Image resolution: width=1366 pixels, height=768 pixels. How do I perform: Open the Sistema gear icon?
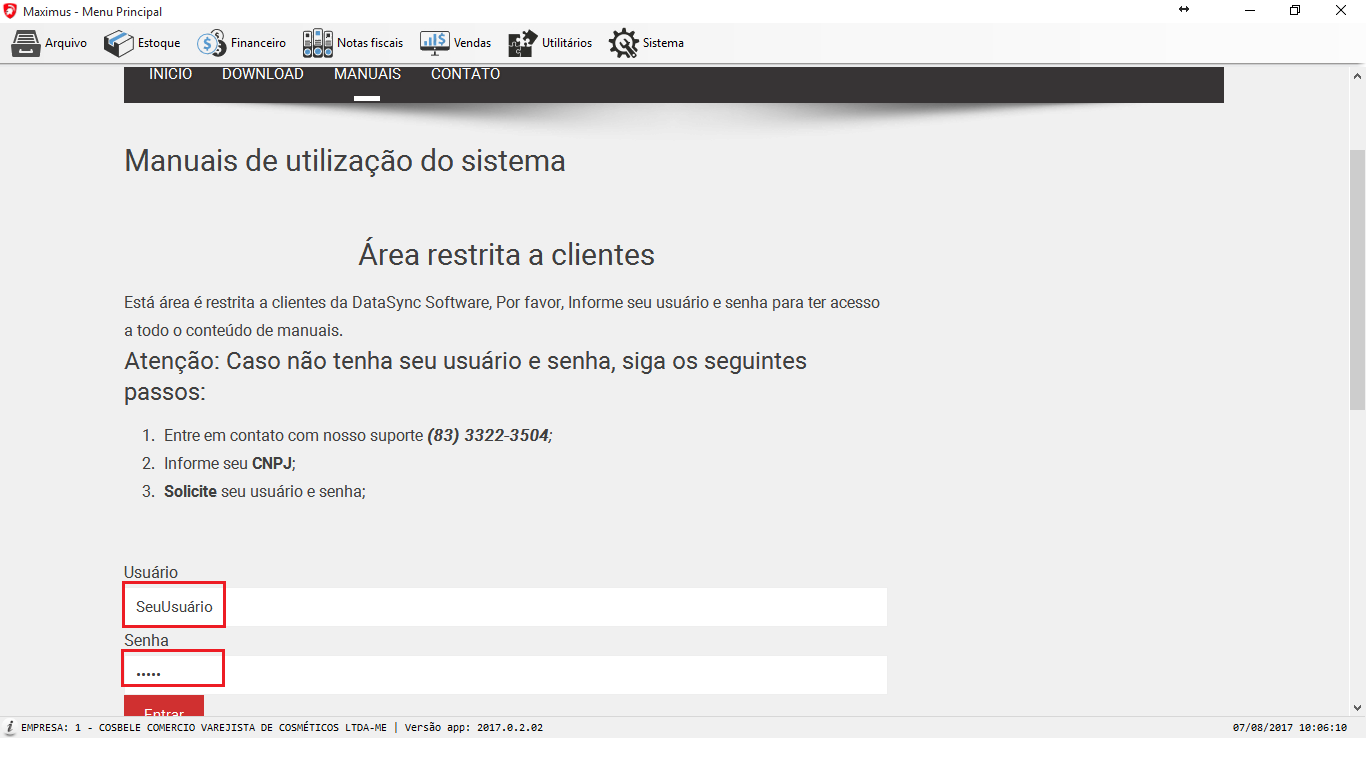(x=623, y=43)
